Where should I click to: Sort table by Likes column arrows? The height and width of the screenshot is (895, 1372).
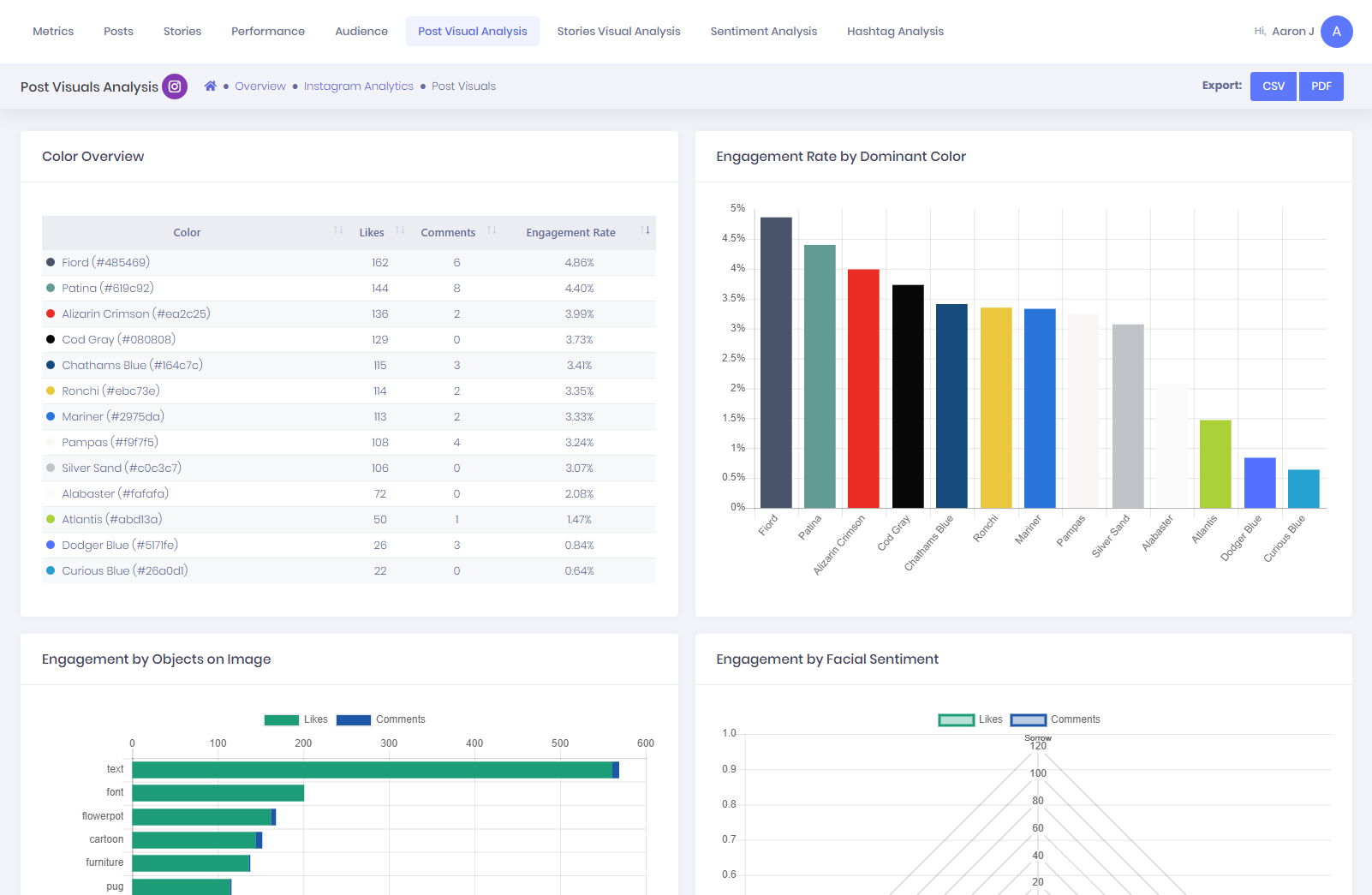(x=400, y=230)
